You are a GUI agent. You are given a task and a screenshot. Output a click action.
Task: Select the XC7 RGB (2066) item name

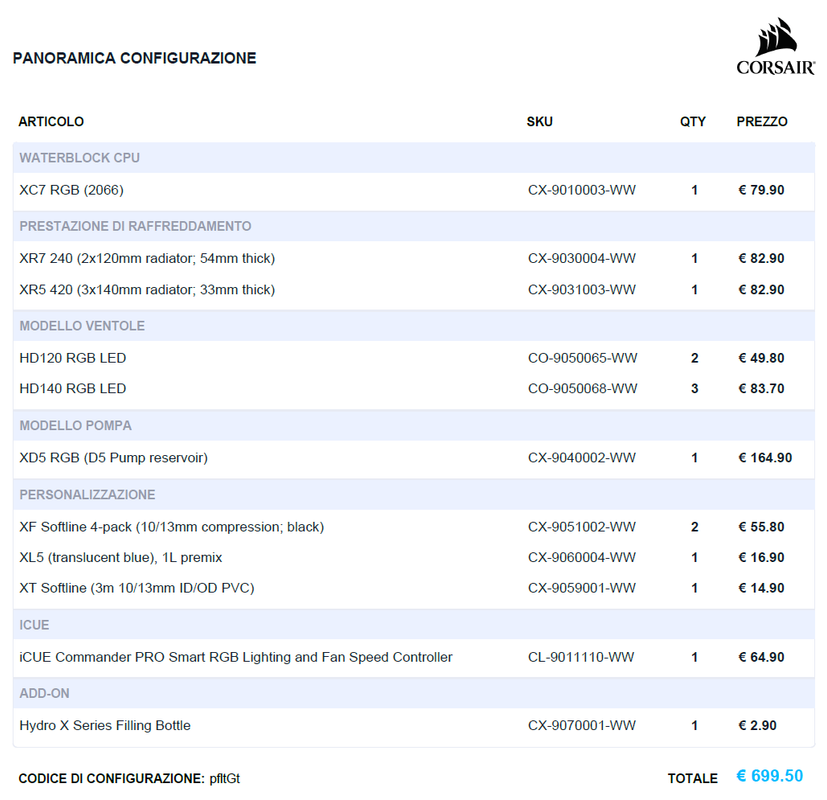click(x=72, y=190)
